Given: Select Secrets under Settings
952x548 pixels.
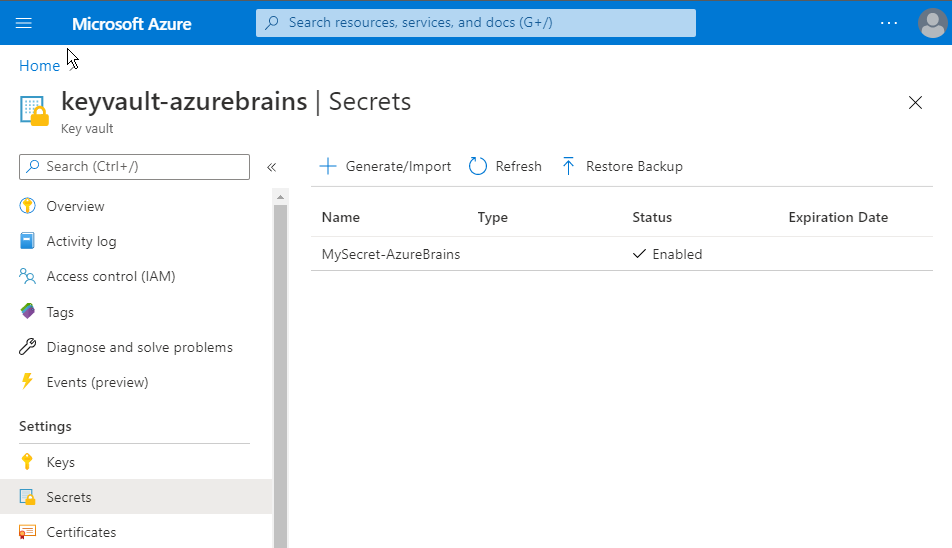Looking at the screenshot, I should [x=136, y=497].
